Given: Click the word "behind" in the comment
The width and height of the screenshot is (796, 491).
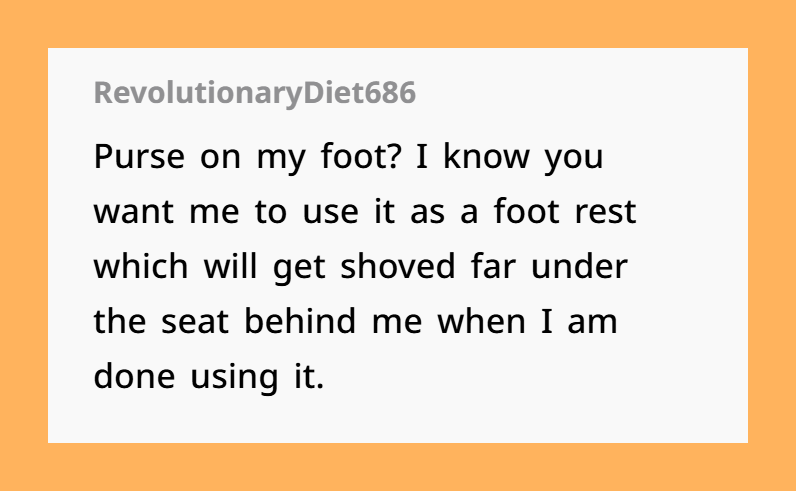Looking at the screenshot, I should [300, 321].
